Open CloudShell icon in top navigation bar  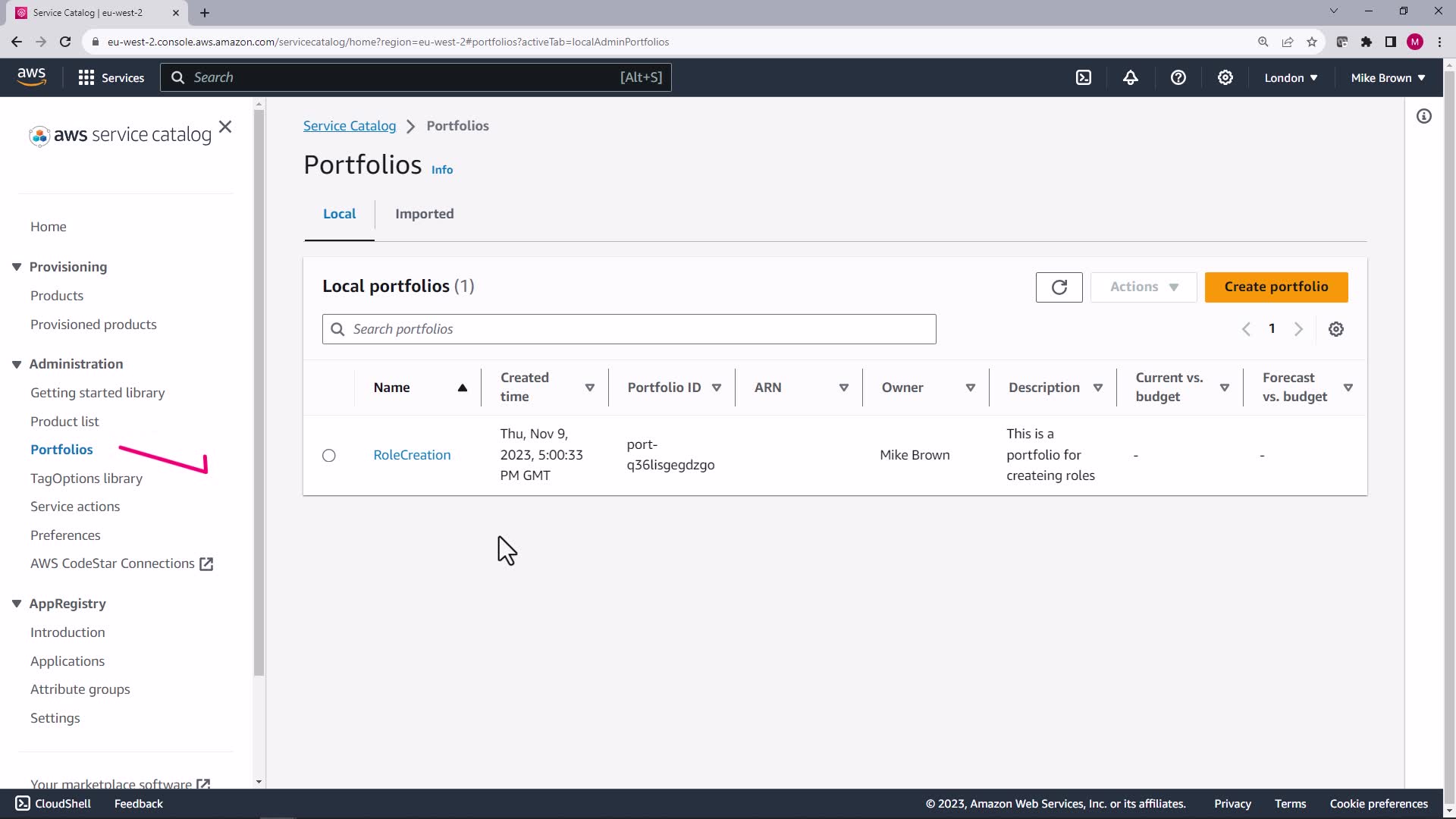tap(1084, 77)
